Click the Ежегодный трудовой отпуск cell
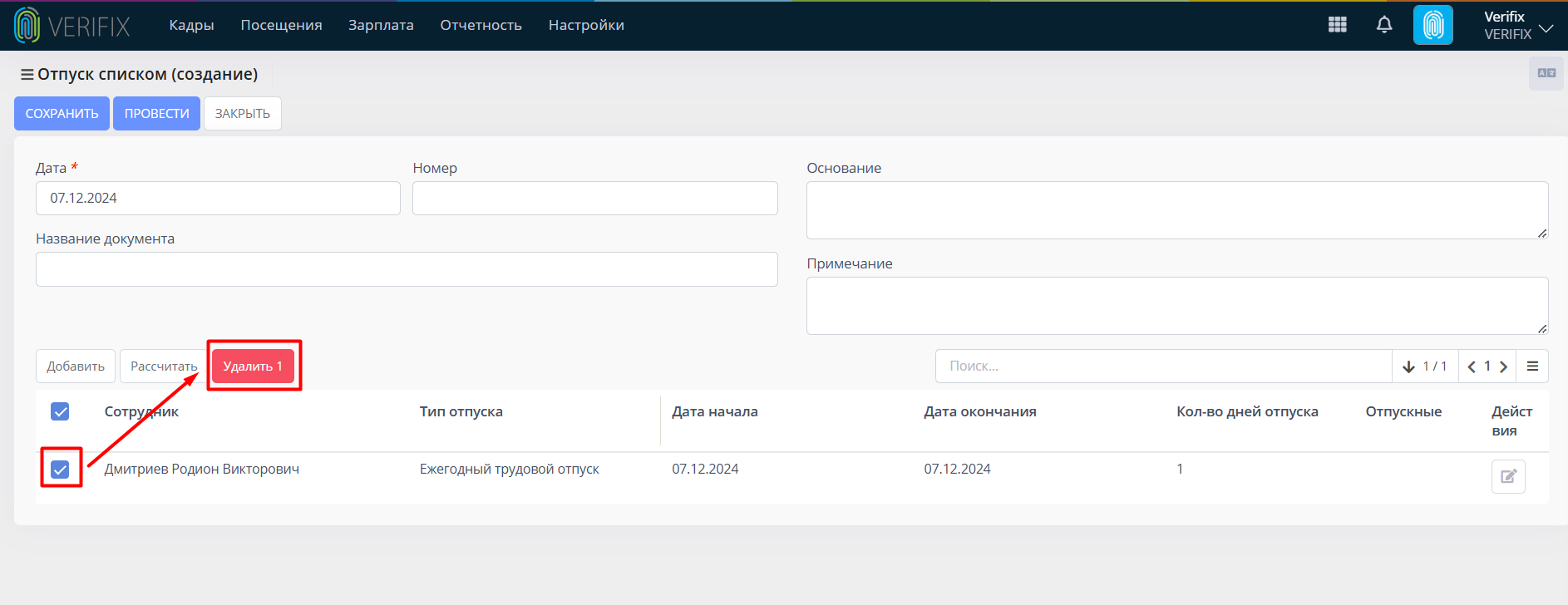 pos(509,470)
